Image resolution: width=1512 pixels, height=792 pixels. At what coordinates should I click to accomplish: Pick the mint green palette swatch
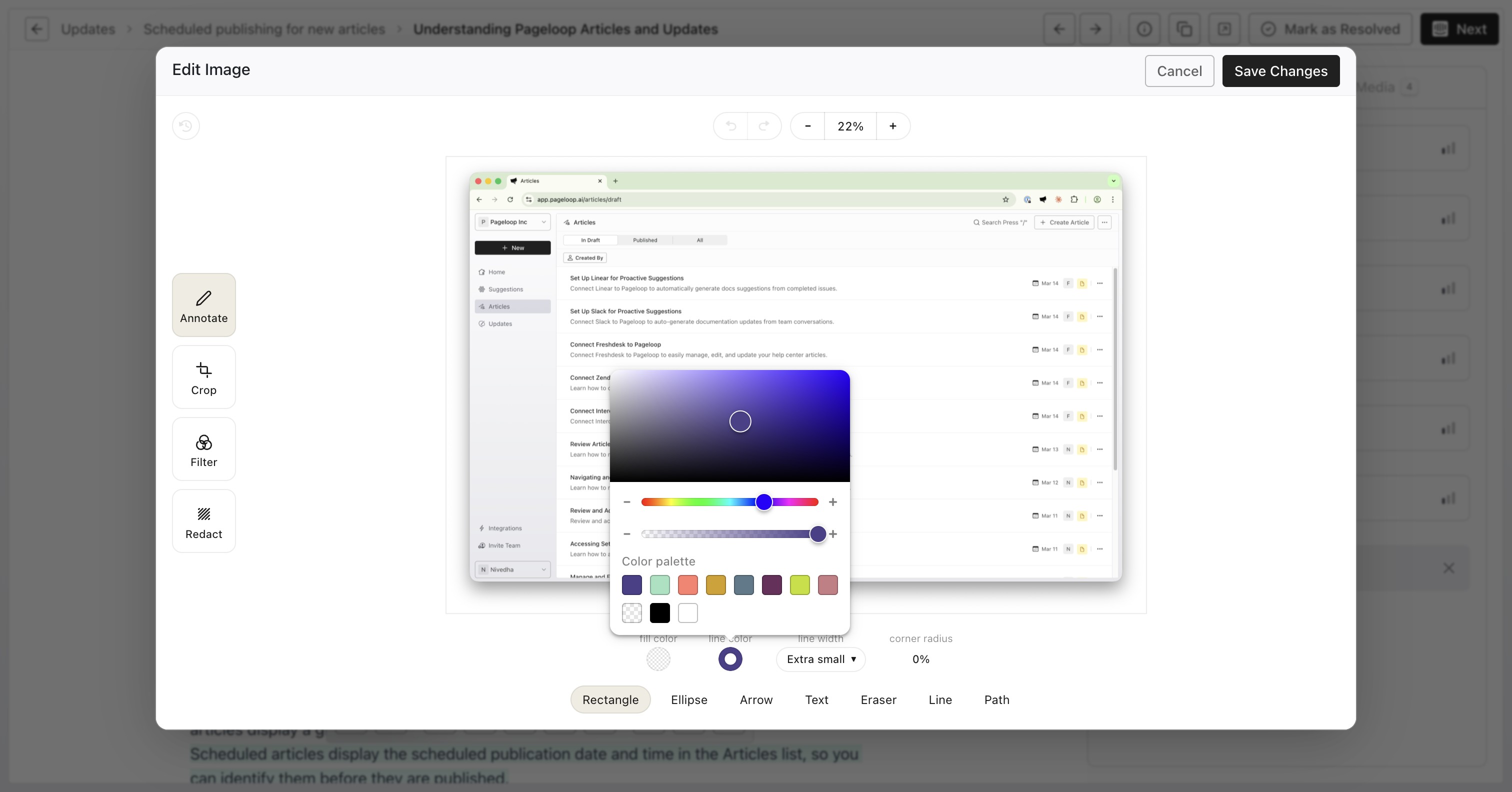coord(659,585)
